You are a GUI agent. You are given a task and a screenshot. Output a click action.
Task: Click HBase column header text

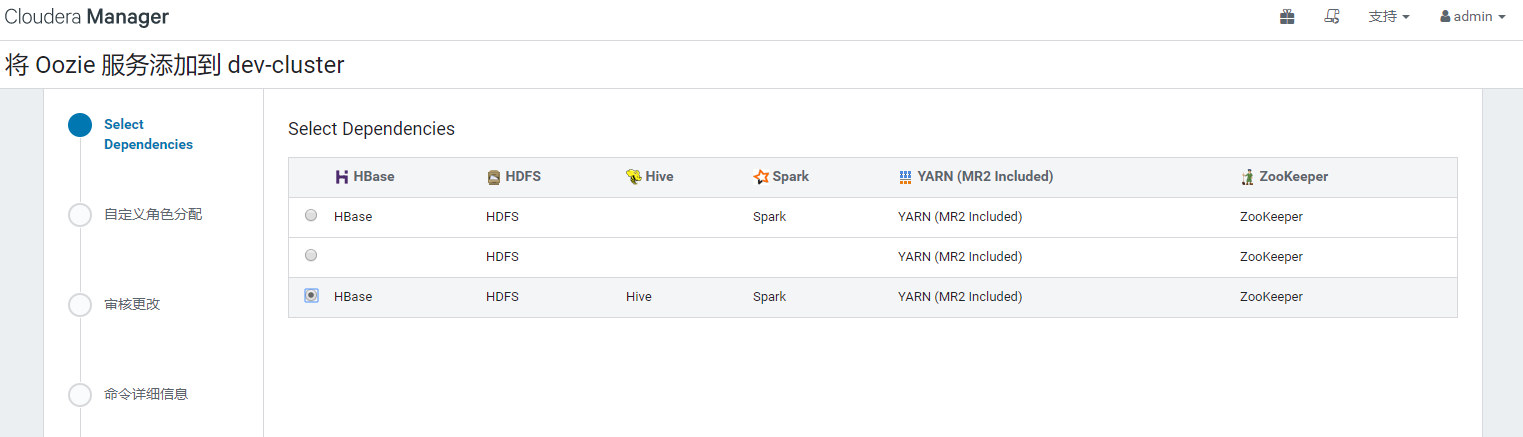(374, 177)
